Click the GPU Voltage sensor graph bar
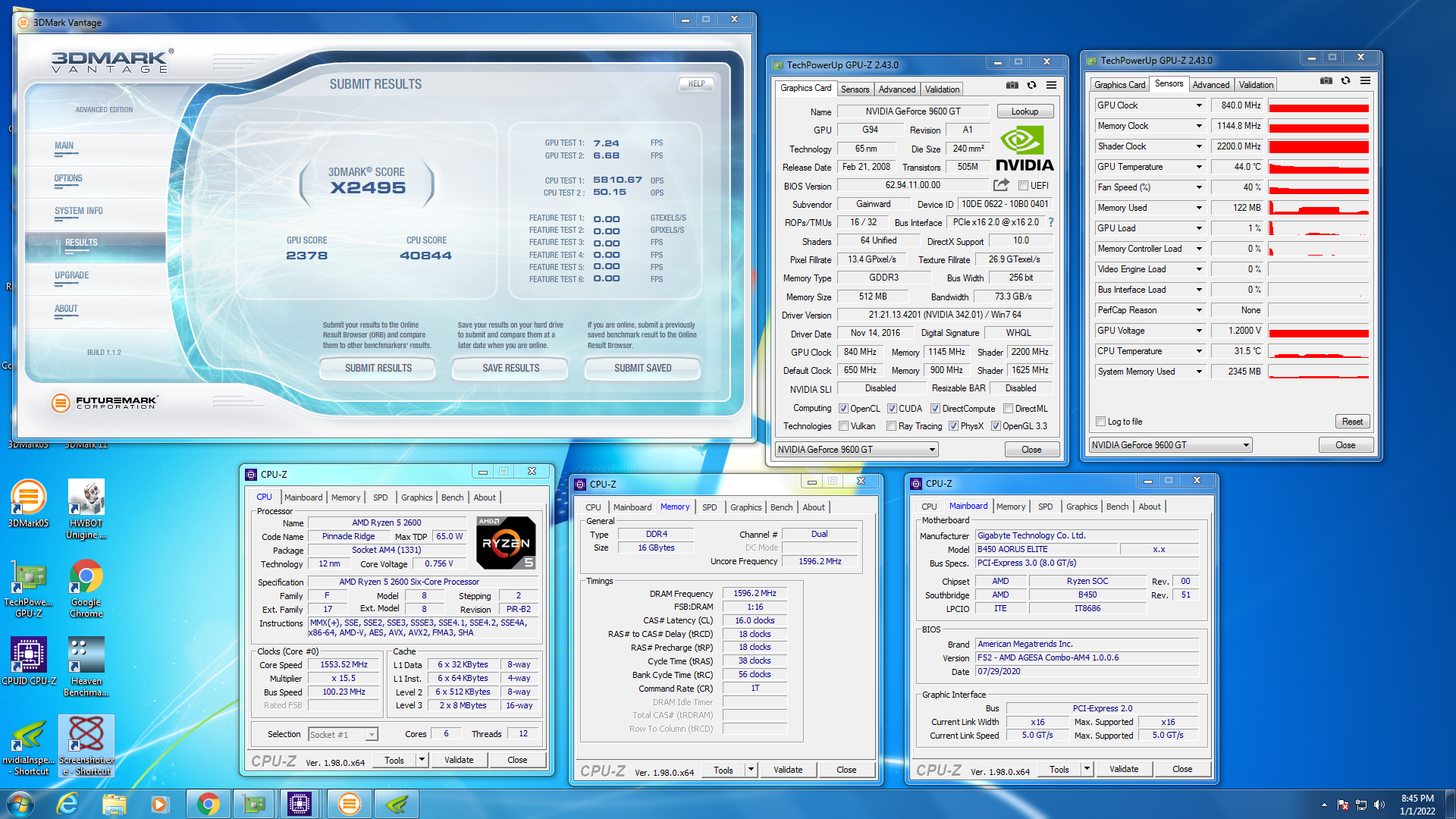The image size is (1456, 819). [x=1319, y=331]
